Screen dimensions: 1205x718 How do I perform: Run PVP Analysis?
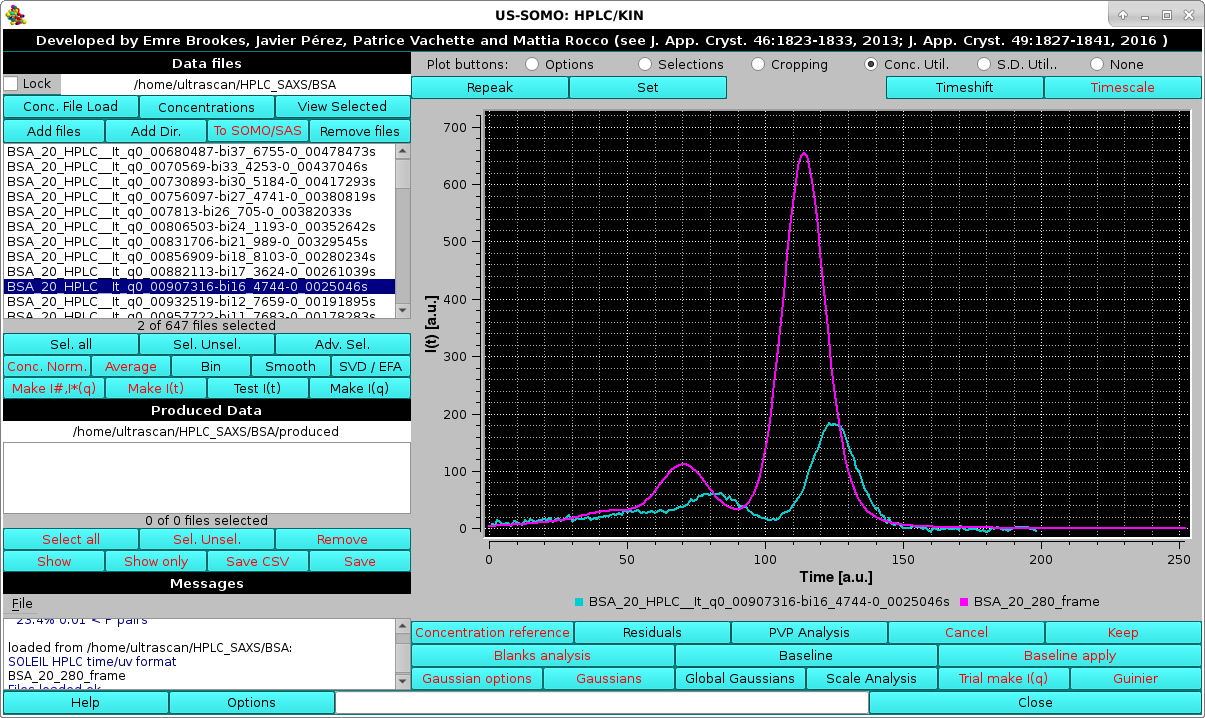[808, 632]
